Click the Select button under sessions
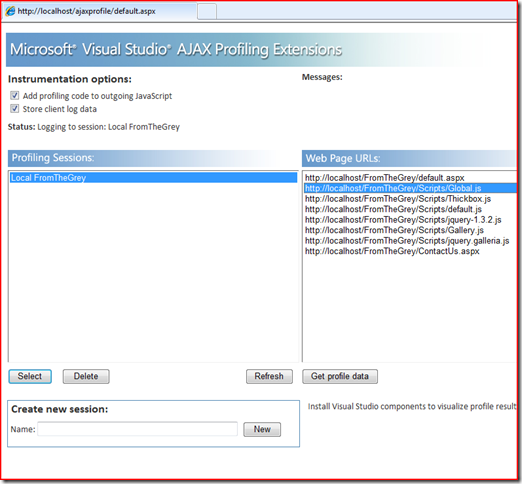Viewport: 522px width, 484px height. 30,376
